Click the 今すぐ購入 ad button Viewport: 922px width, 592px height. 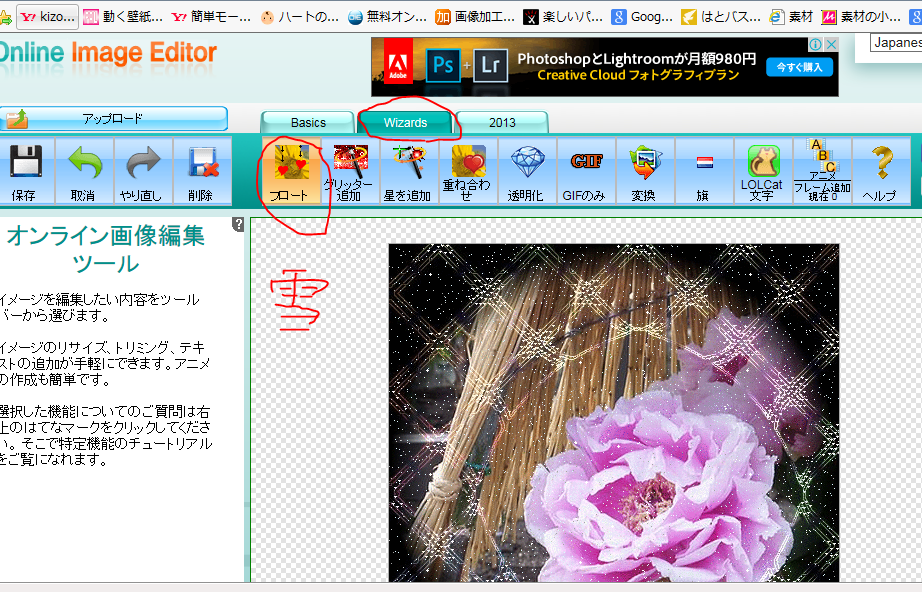pos(800,67)
